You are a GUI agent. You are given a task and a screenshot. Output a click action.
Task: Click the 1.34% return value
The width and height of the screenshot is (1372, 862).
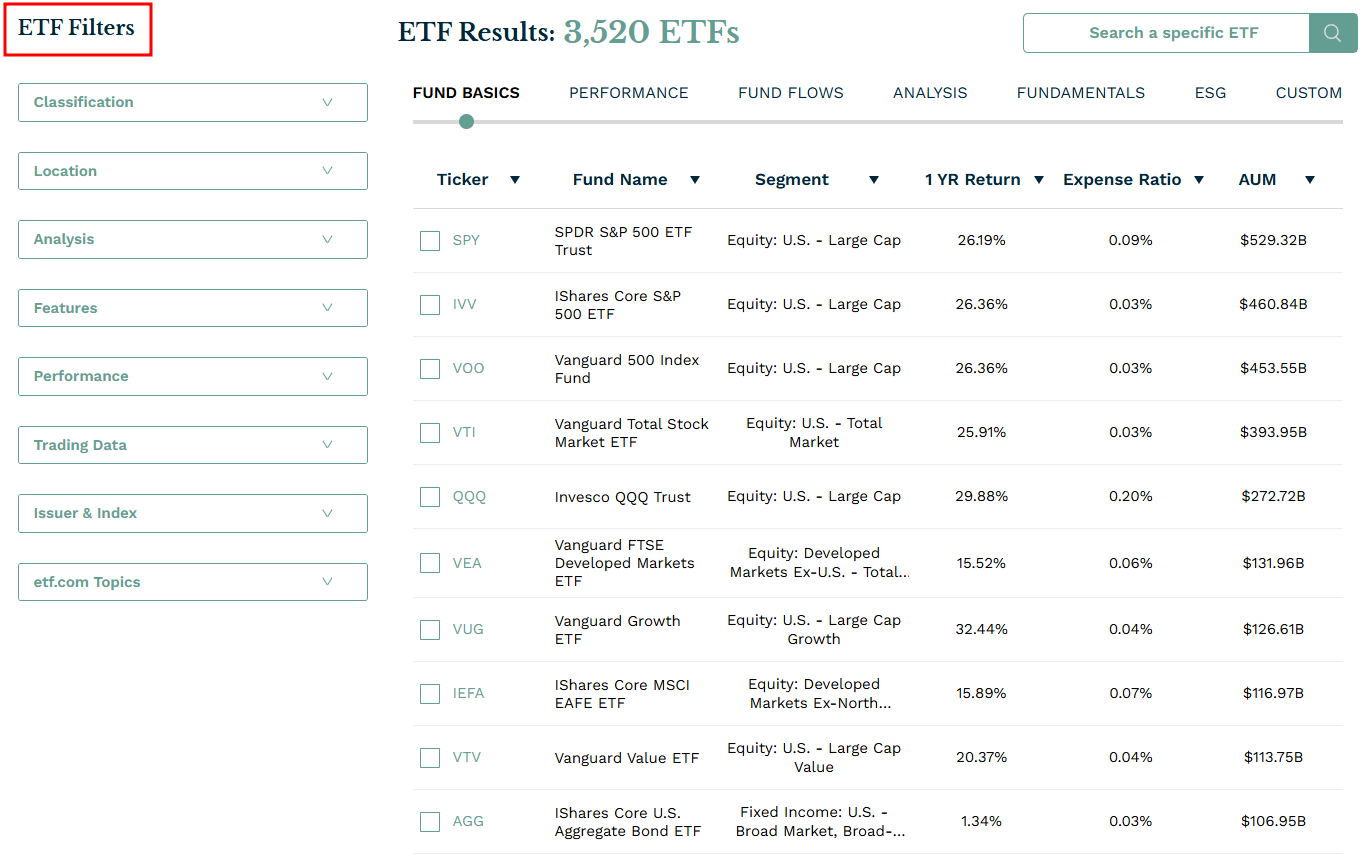pos(981,822)
